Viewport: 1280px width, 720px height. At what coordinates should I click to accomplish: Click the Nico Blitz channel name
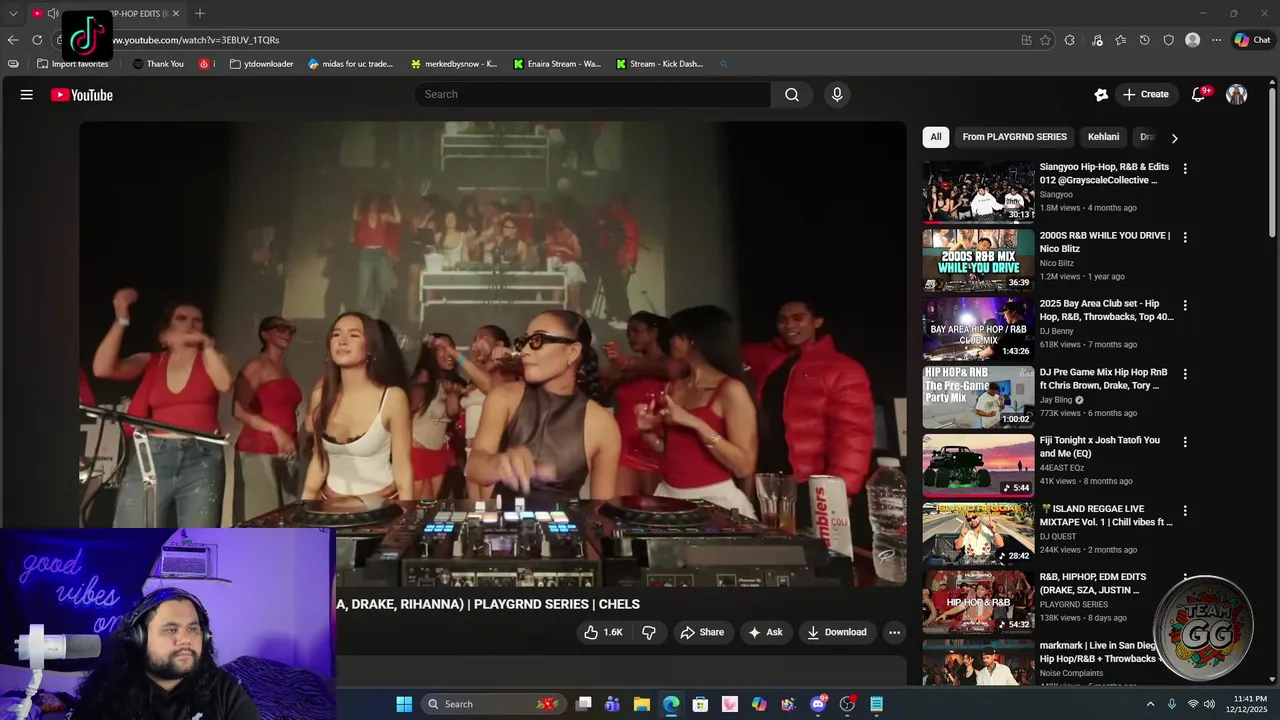pos(1057,263)
